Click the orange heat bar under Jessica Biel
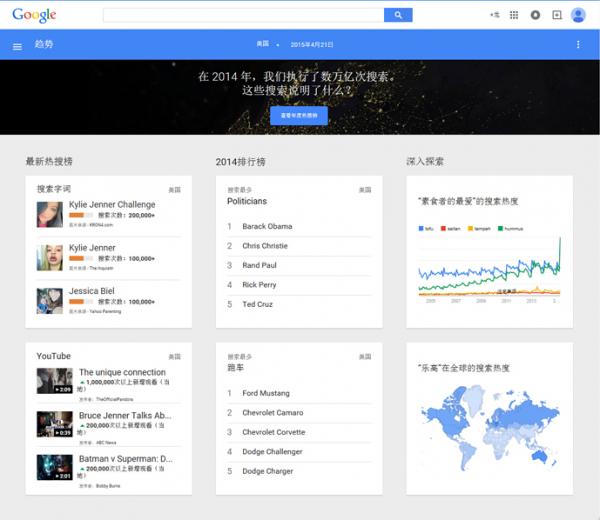 (81, 302)
